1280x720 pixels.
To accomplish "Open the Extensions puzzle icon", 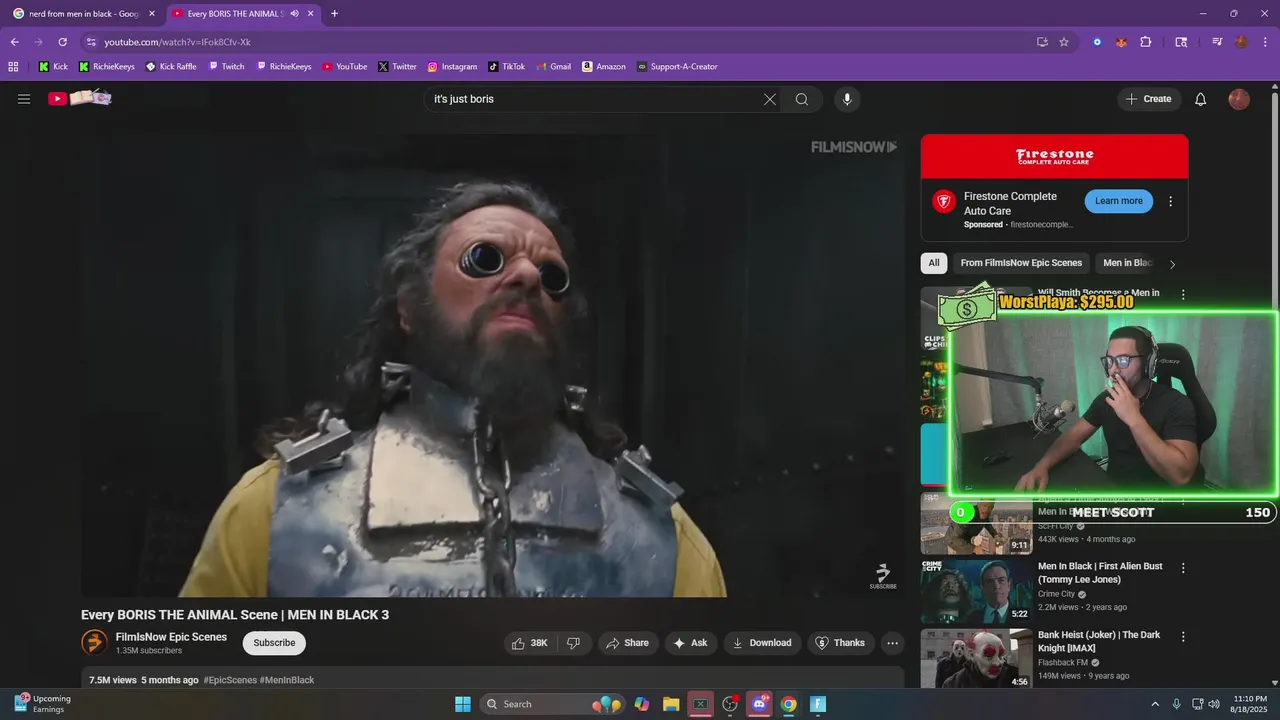I will click(1146, 42).
